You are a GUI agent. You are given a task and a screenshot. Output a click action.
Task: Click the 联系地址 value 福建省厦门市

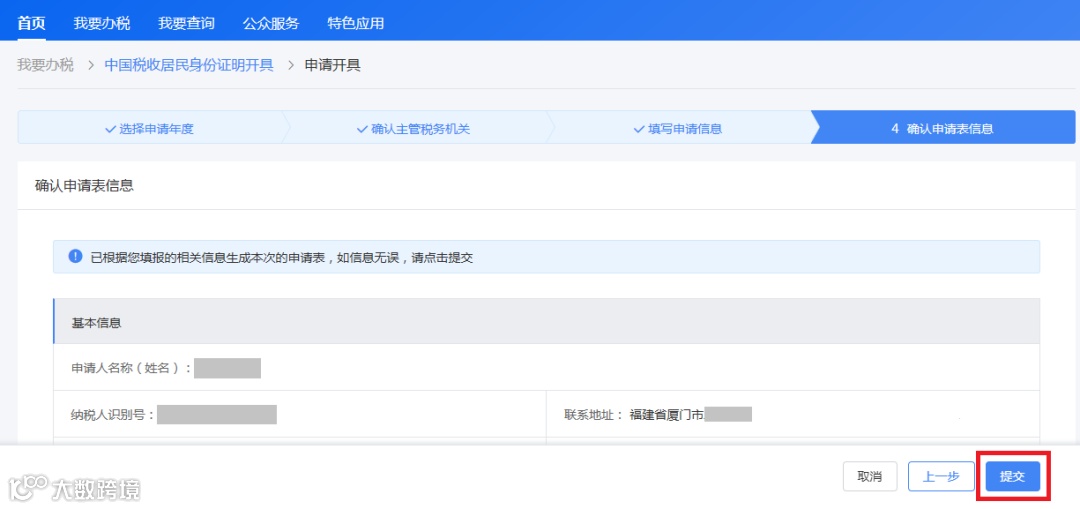667,415
